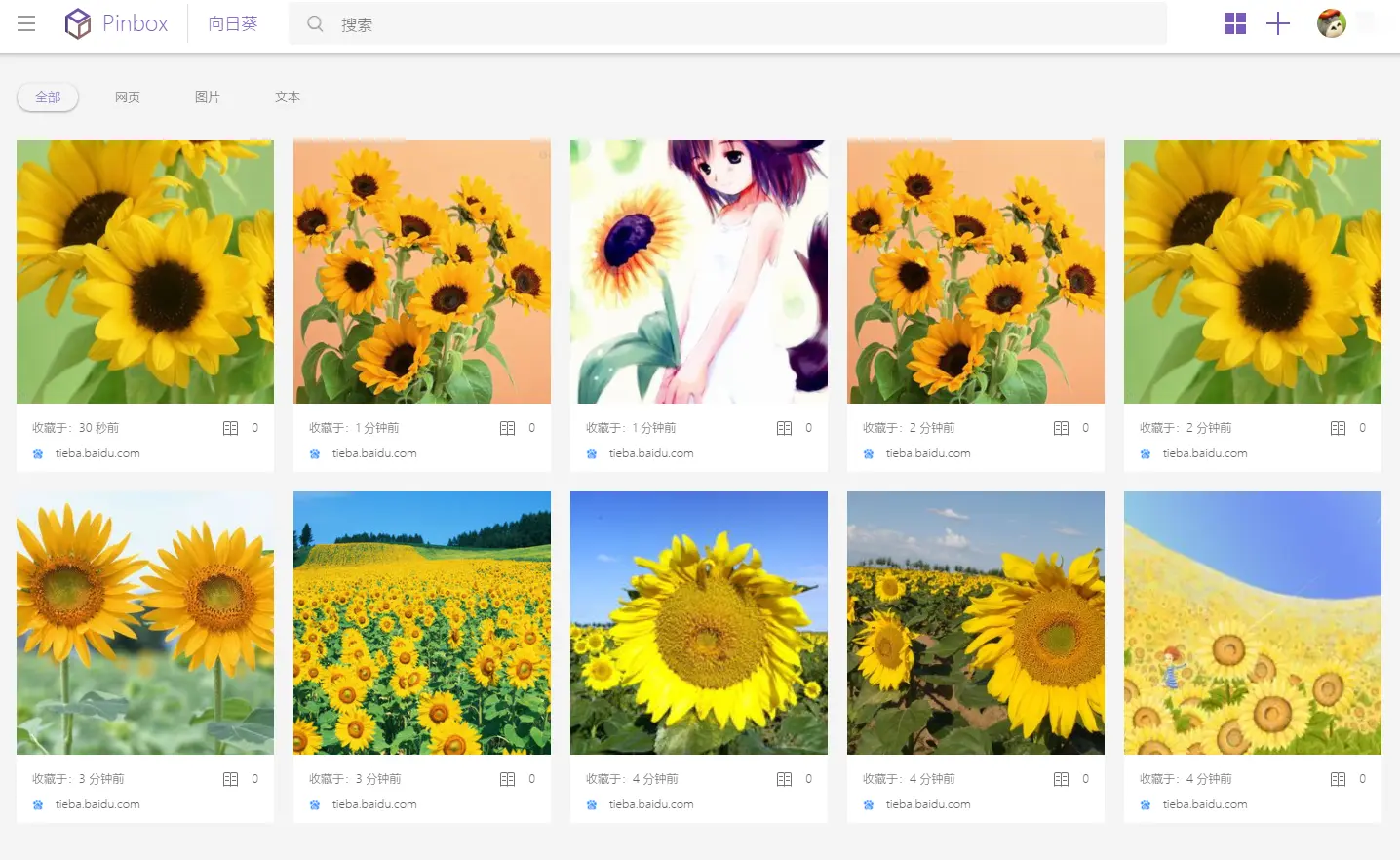This screenshot has height=860, width=1400.
Task: Click 收藏于: 4 分钟前 on single large sunflower card
Action: point(632,779)
